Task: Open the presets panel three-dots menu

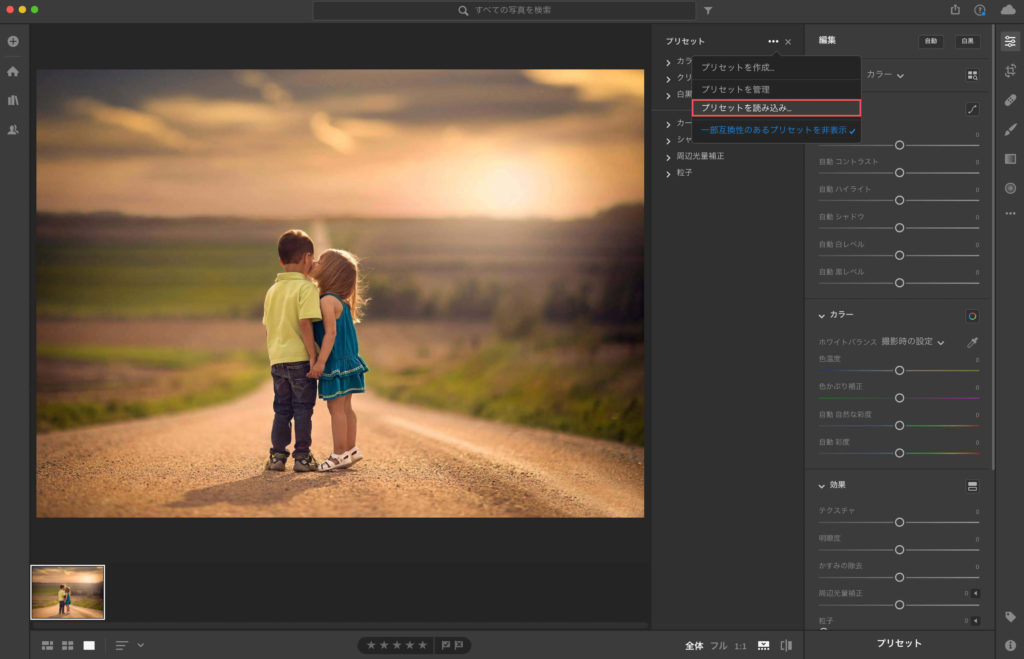Action: point(773,41)
